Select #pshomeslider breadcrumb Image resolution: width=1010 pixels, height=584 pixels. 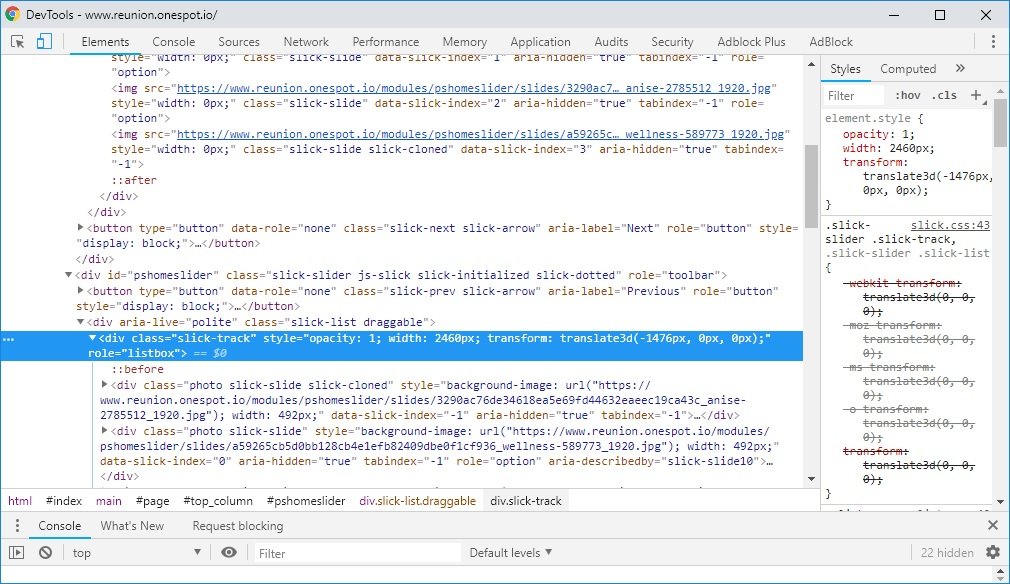306,501
